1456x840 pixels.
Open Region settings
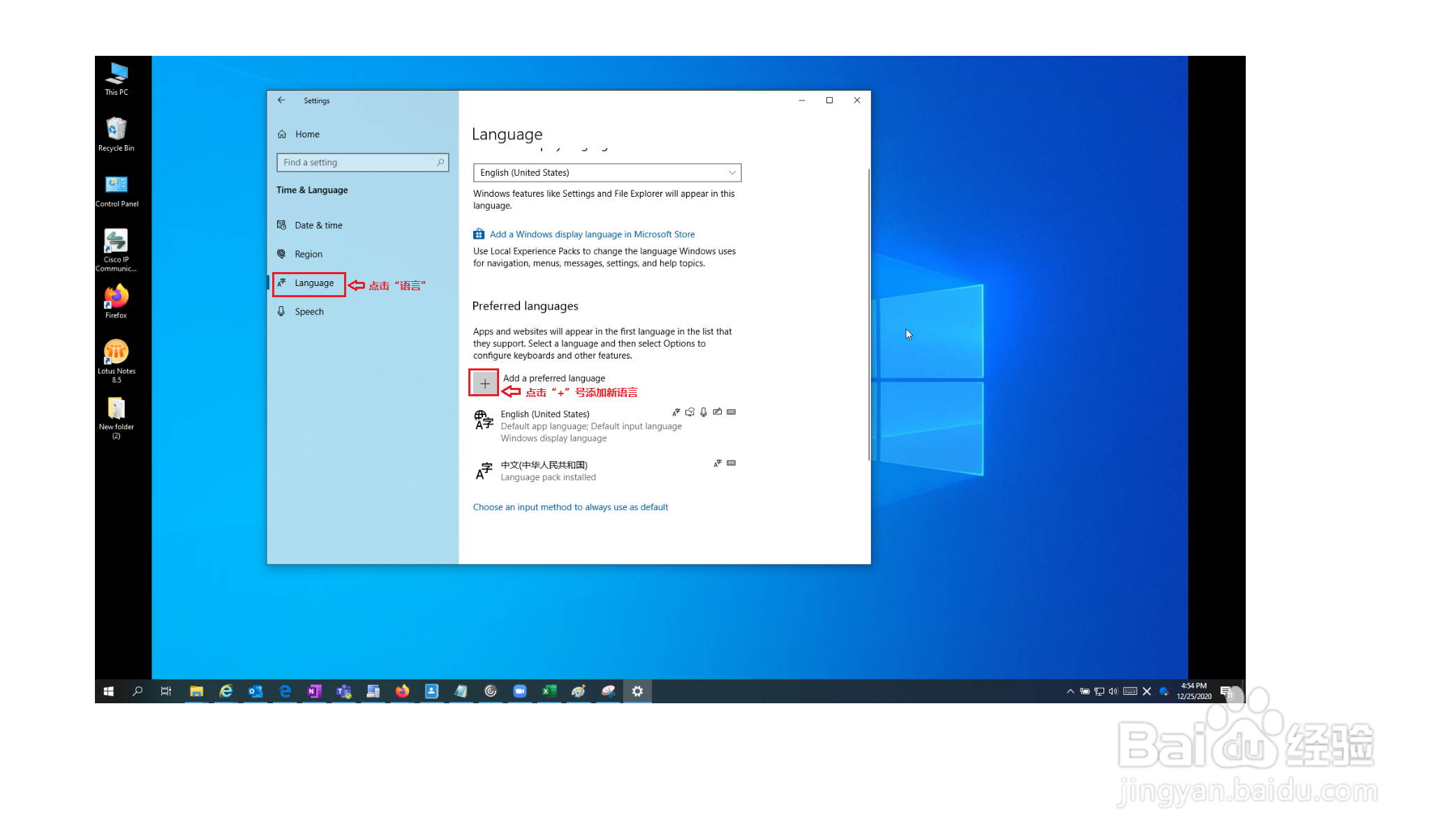300,254
